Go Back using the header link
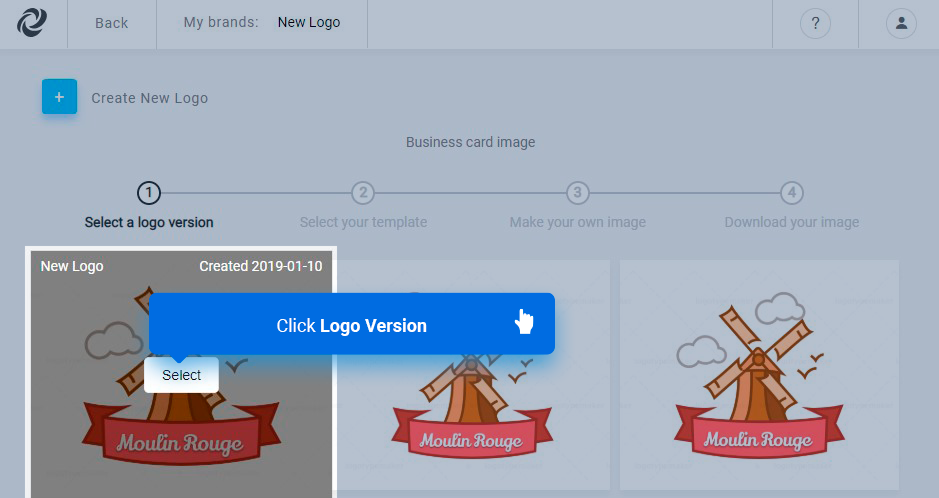Screen dimensions: 939x498 click(x=111, y=23)
